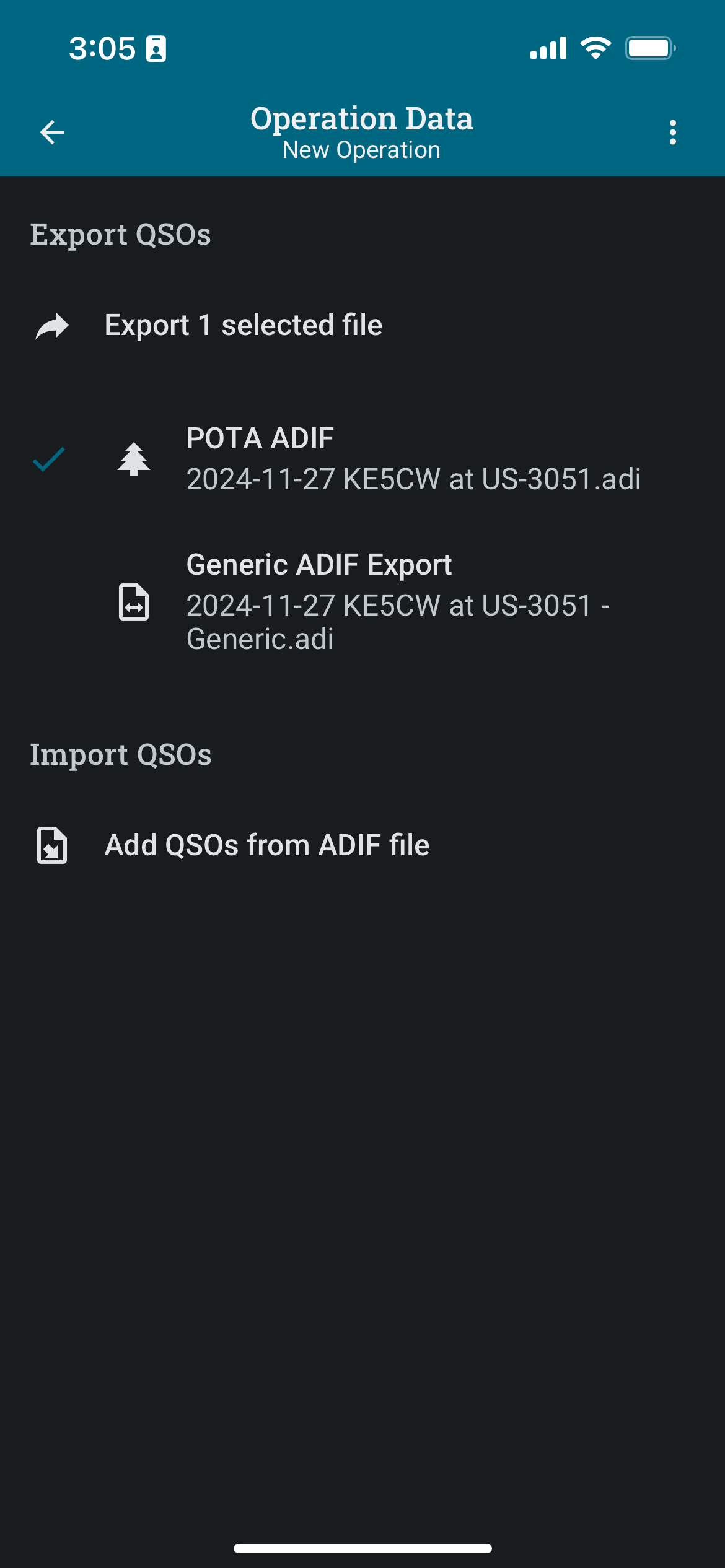Select the Generic ADIF Export option
Viewport: 725px width, 1568px height.
362,601
